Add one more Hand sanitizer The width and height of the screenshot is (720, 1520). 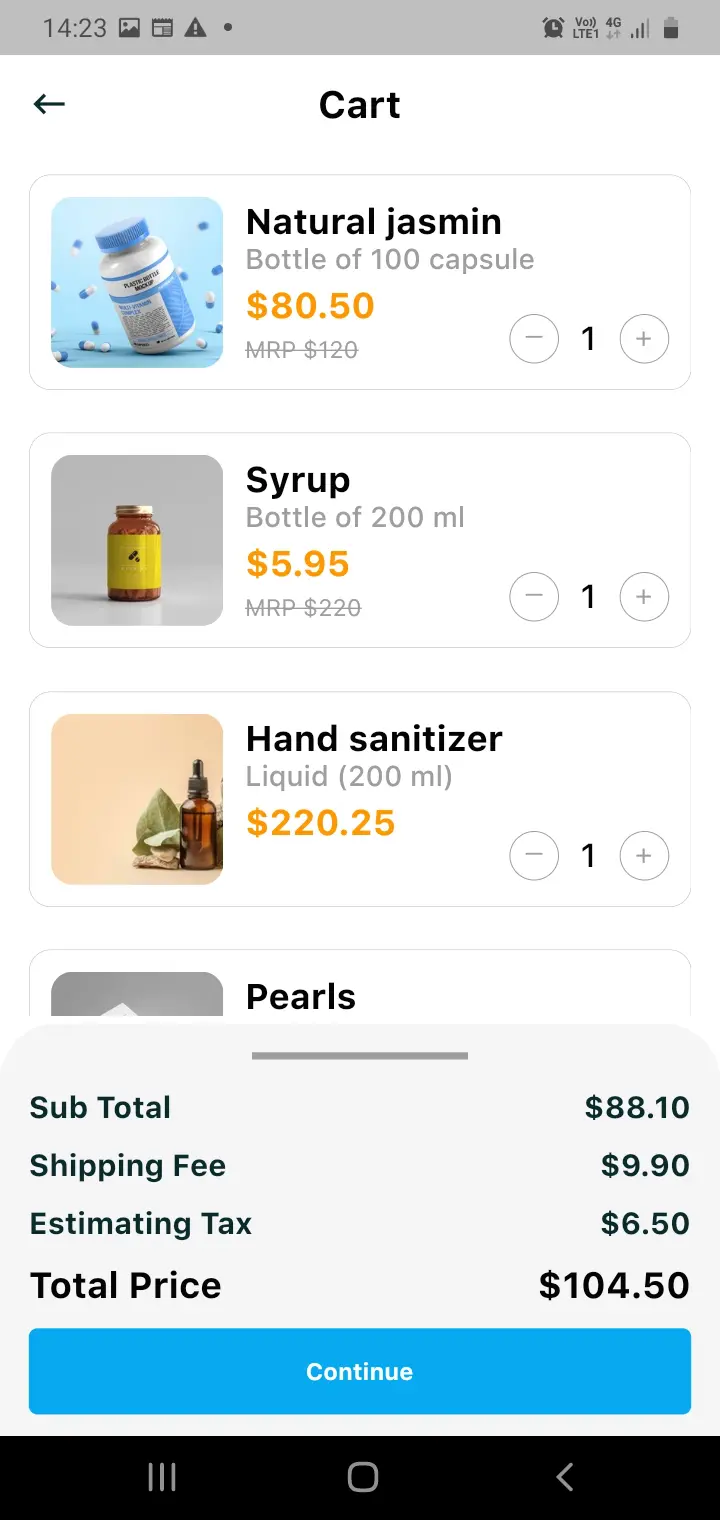click(x=644, y=856)
